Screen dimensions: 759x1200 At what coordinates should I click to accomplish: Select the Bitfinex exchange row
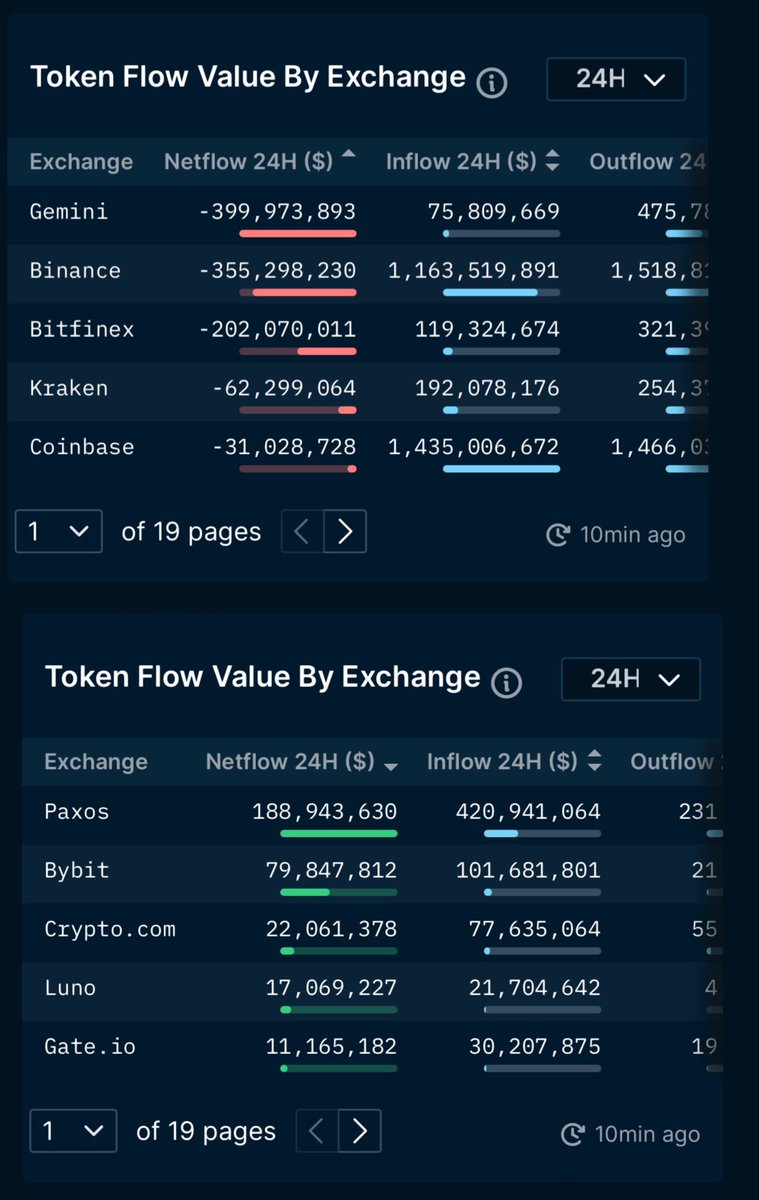click(357, 331)
